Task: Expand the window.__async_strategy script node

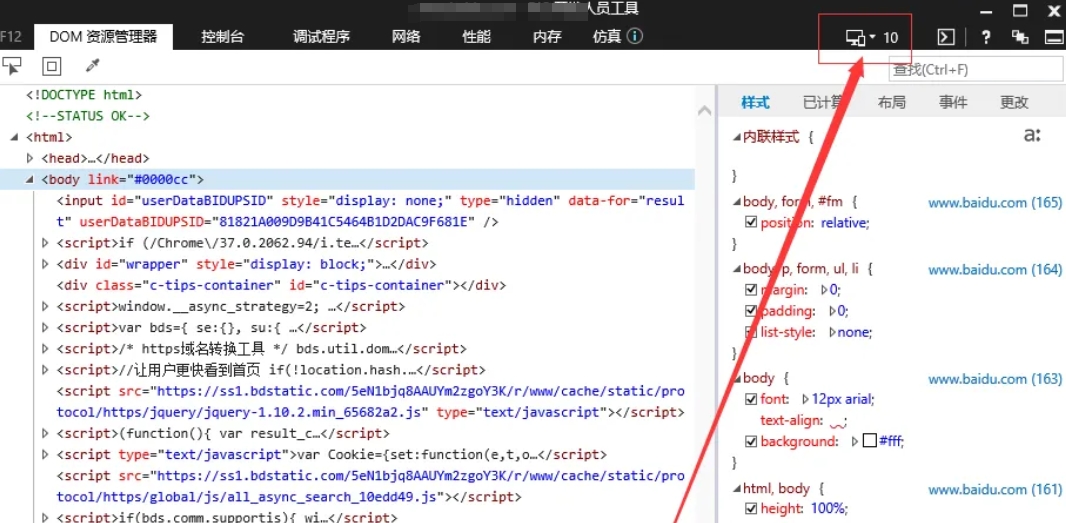Action: 46,307
